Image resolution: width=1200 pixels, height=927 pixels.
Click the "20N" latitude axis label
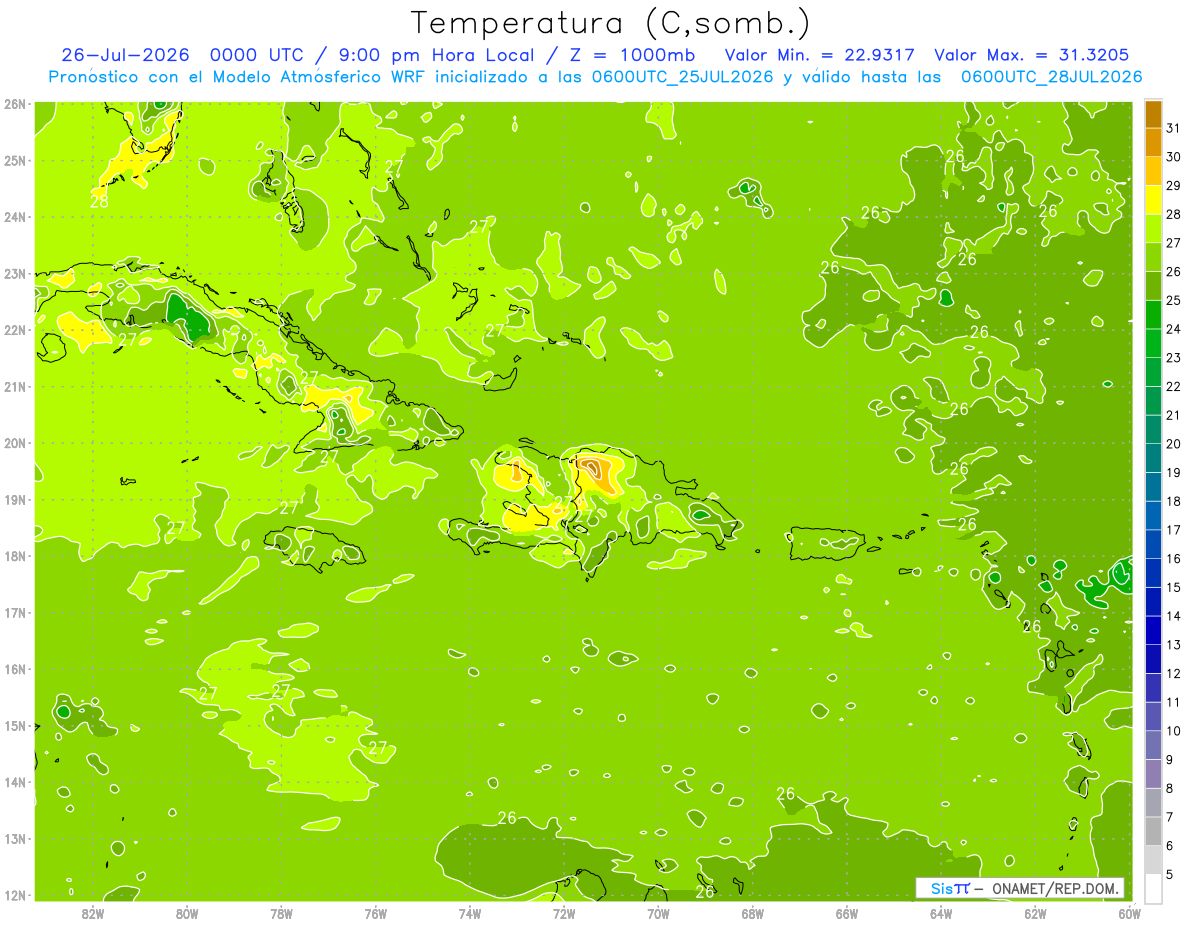[x=15, y=443]
